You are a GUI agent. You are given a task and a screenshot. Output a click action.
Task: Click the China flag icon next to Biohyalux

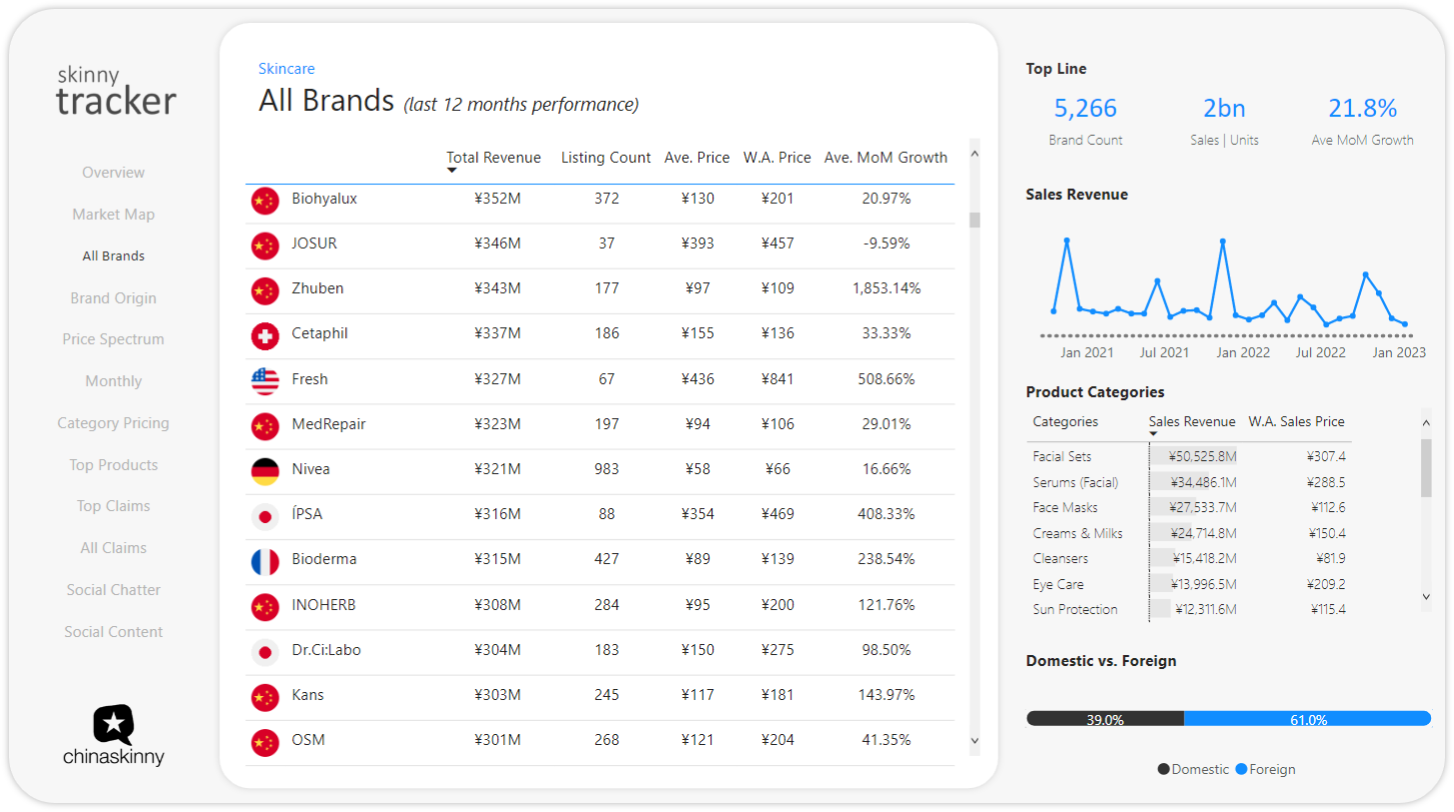265,200
